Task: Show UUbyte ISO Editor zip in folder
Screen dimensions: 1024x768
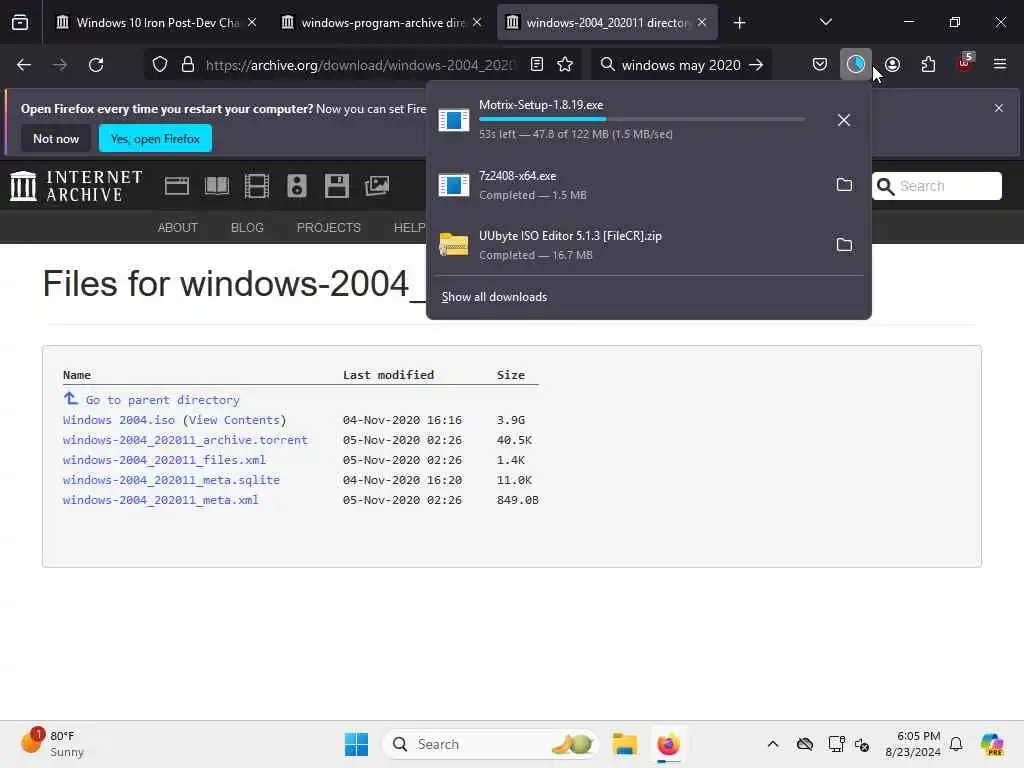Action: 844,245
